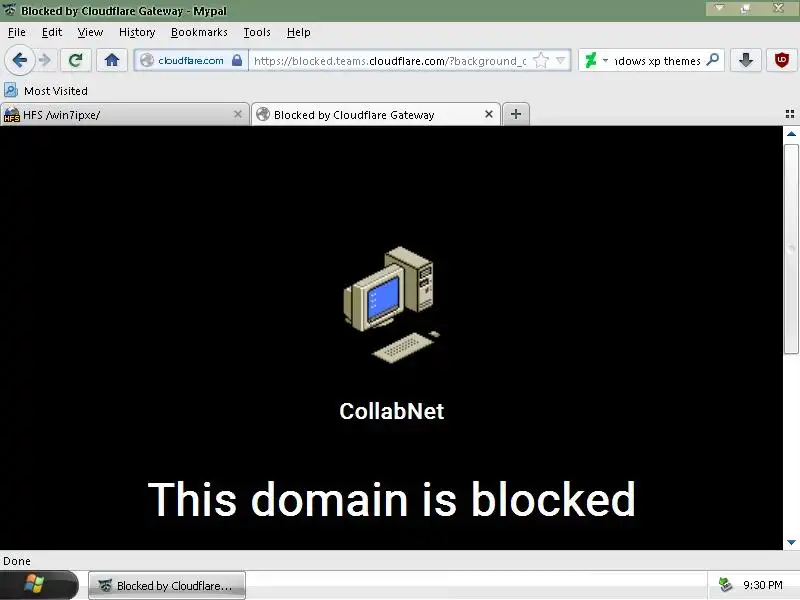This screenshot has width=800, height=600.
Task: Reload page with the green refresh icon
Action: [x=76, y=60]
